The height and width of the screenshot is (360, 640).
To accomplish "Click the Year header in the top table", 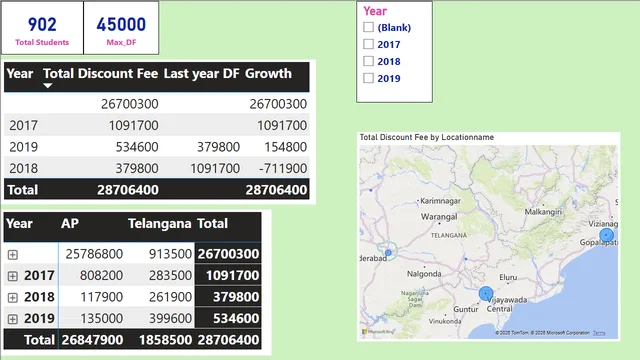I will (x=20, y=73).
